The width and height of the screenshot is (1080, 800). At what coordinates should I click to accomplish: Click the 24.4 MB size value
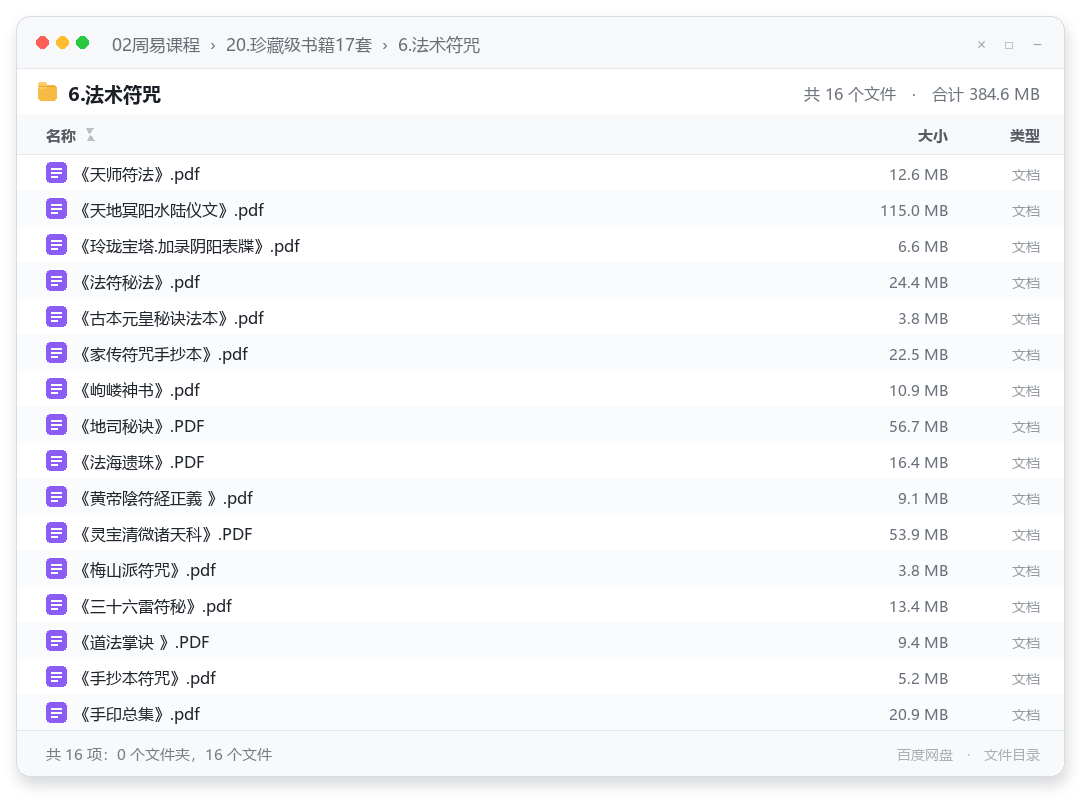tap(918, 283)
